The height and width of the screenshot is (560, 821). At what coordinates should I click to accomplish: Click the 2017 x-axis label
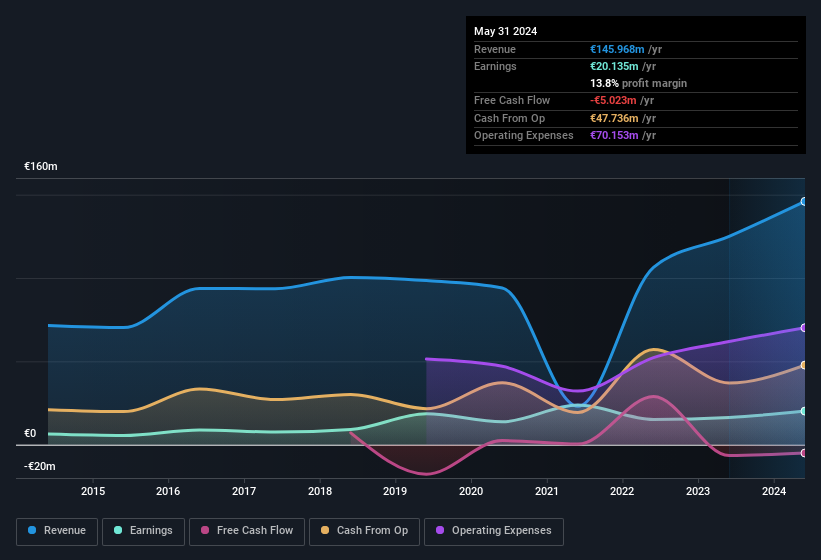coord(244,491)
